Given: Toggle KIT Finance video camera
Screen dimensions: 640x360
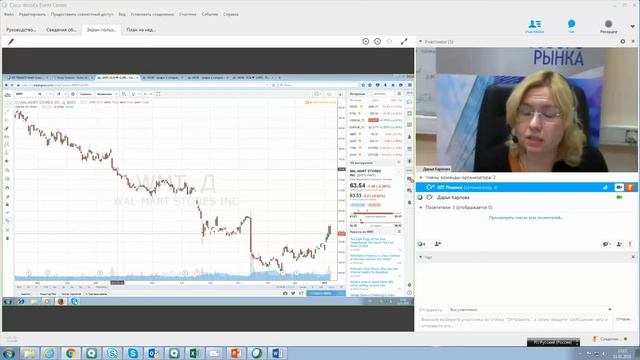Looking at the screenshot, I should 619,187.
